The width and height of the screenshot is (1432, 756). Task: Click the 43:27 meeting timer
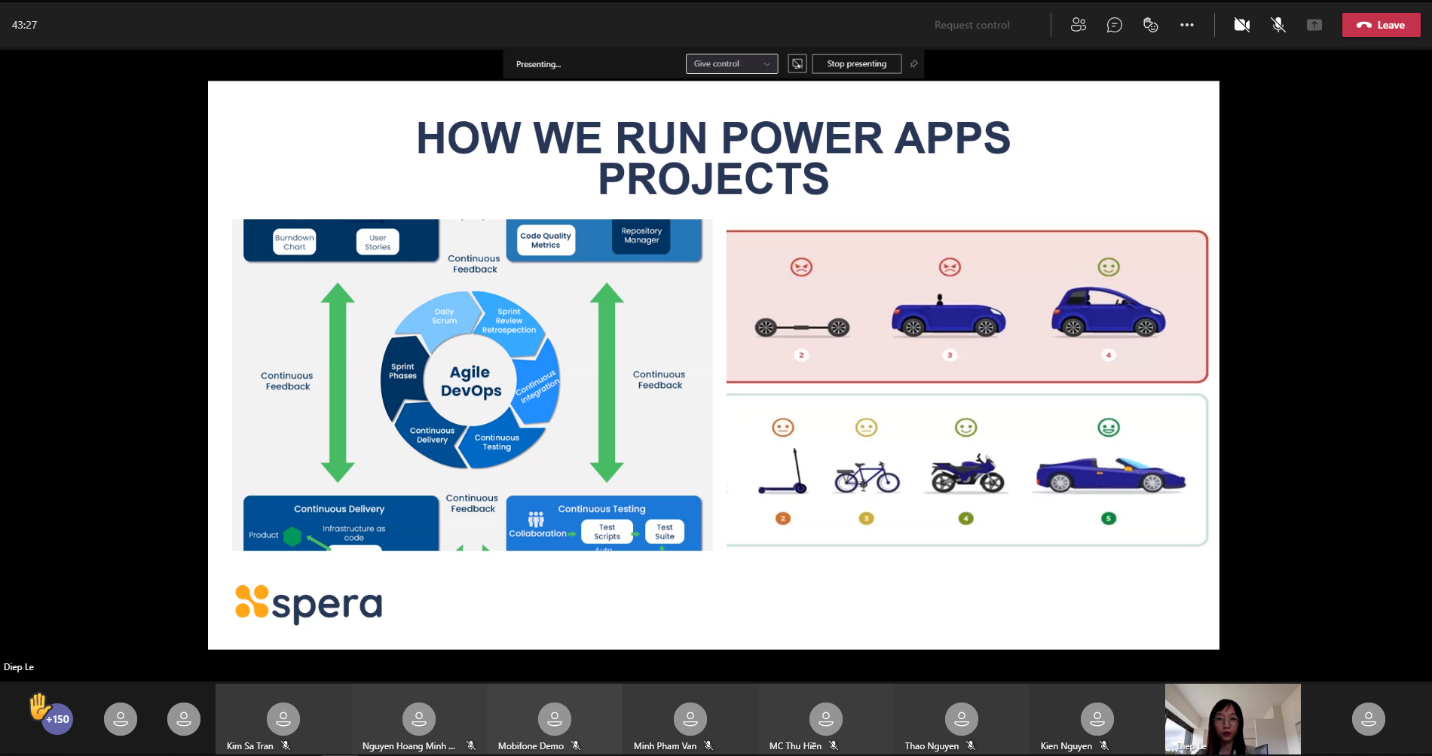coord(25,25)
